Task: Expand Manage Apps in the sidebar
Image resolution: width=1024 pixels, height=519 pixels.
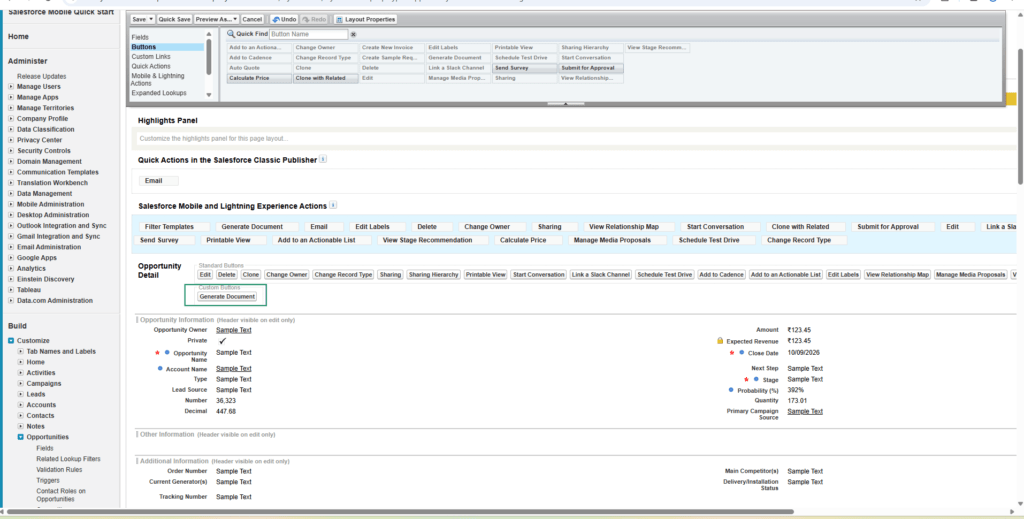Action: [x=11, y=97]
